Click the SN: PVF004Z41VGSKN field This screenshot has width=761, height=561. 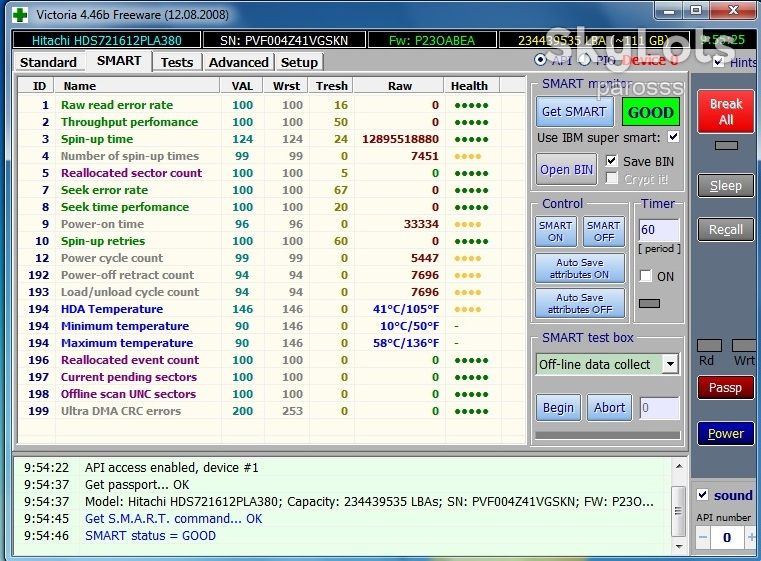[x=284, y=40]
